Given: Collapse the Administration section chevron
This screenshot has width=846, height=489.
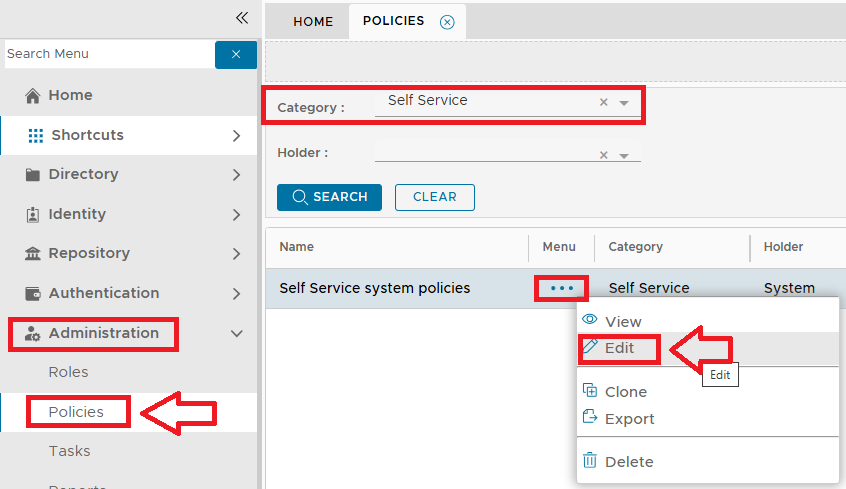Looking at the screenshot, I should pos(237,334).
